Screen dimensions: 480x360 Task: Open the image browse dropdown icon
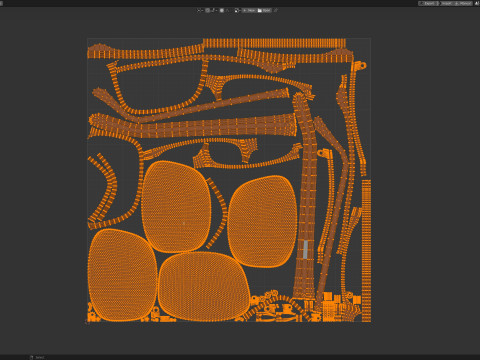pyautogui.click(x=237, y=10)
